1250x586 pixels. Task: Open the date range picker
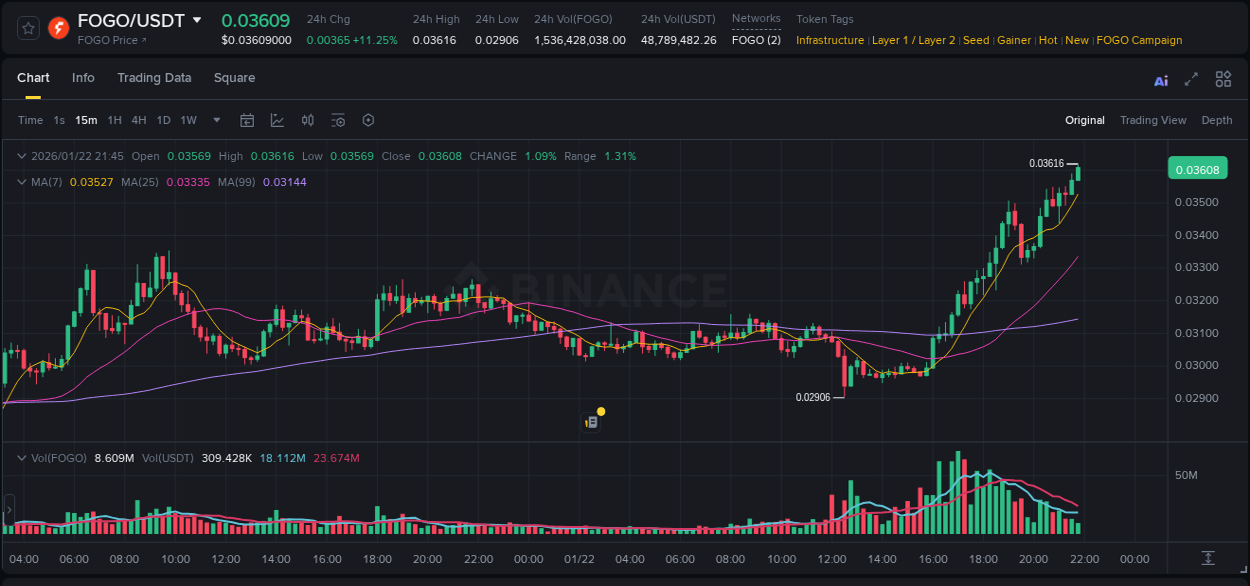(247, 120)
